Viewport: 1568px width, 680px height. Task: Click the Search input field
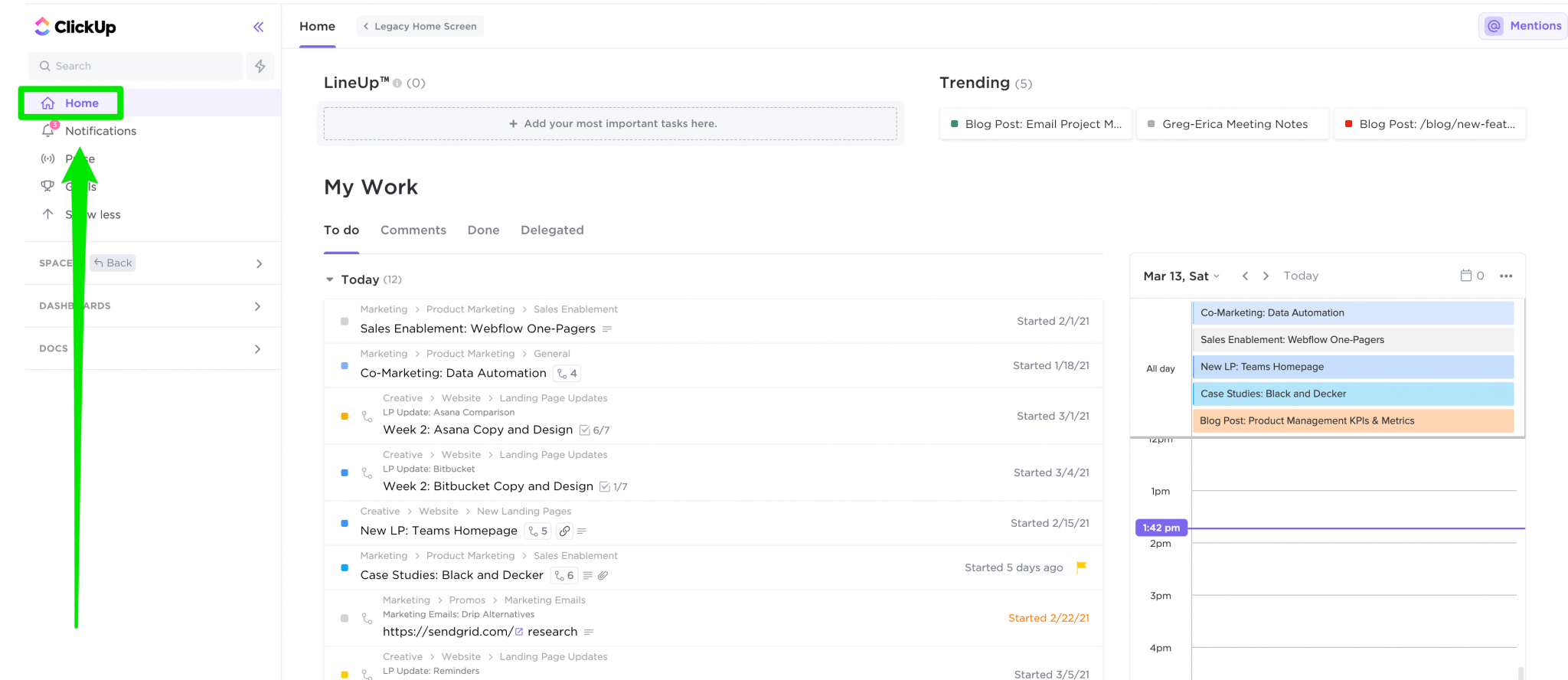click(x=136, y=66)
